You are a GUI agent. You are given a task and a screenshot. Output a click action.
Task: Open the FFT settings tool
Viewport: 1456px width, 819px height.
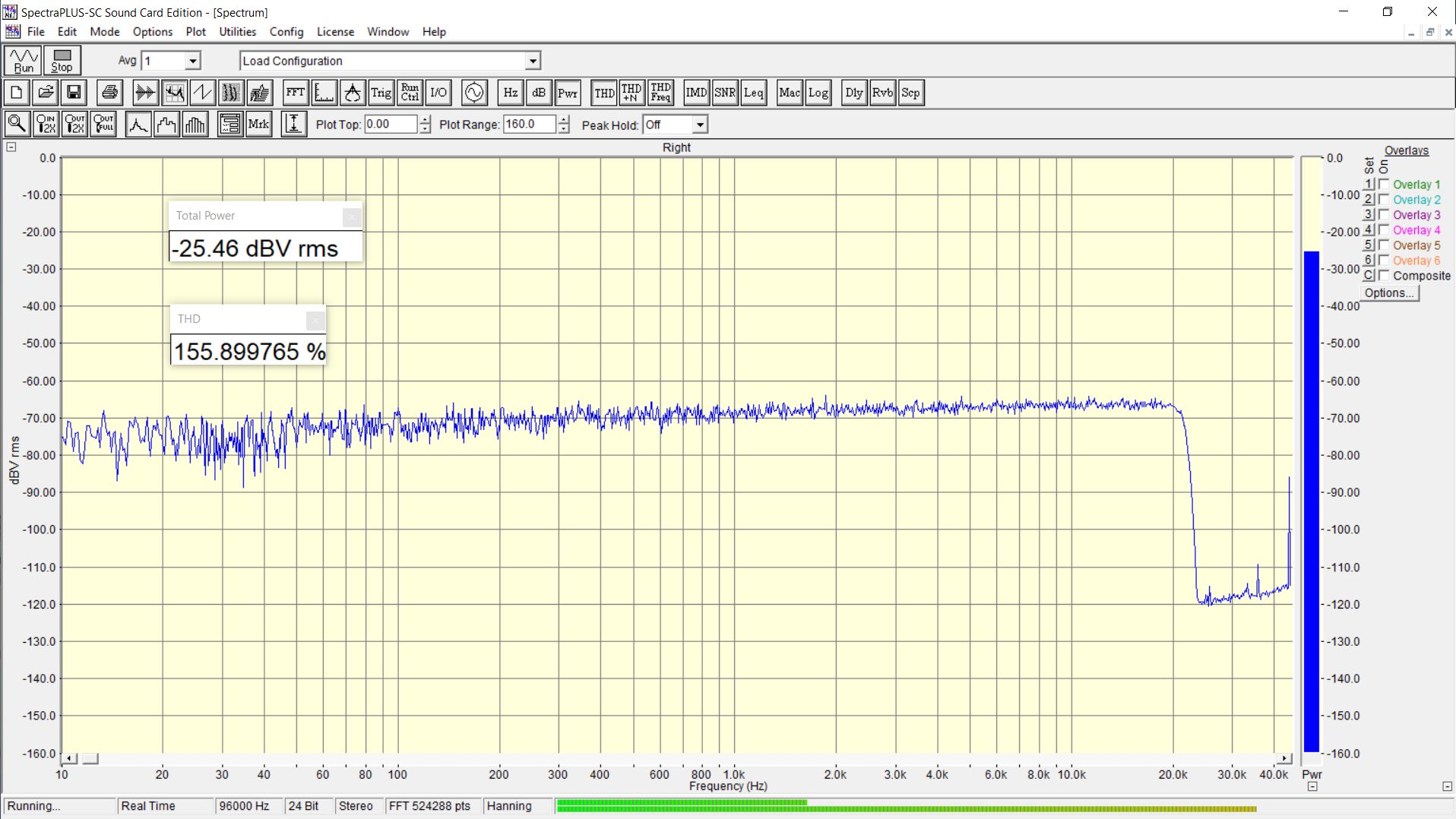295,93
